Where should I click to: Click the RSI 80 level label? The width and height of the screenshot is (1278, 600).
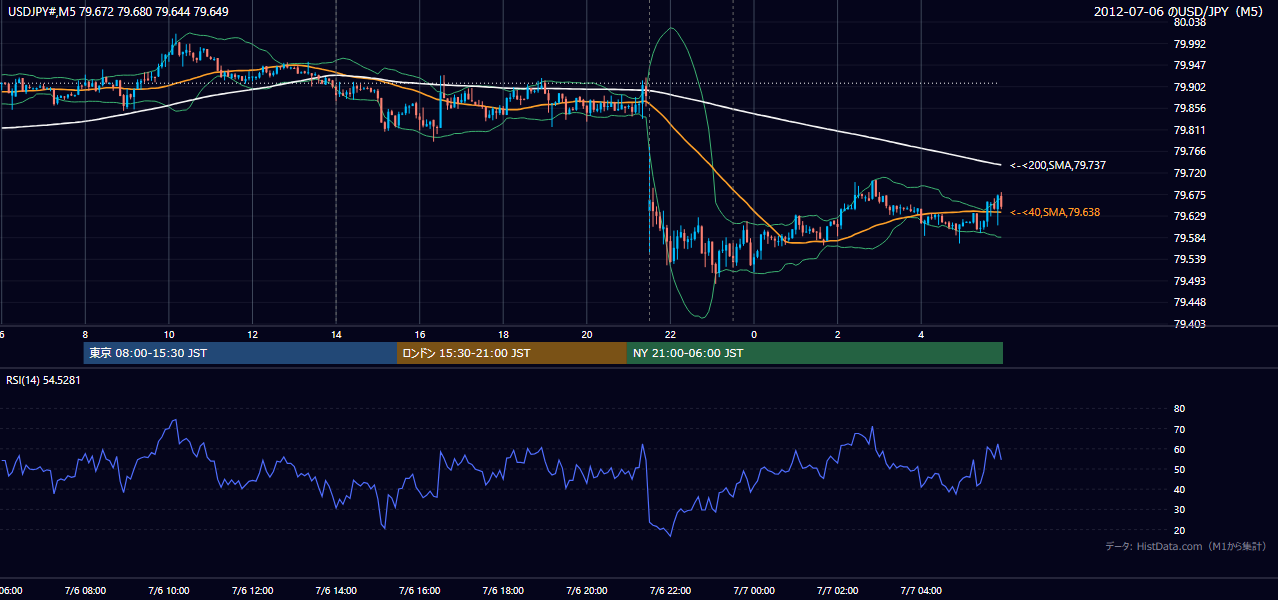tap(1179, 409)
